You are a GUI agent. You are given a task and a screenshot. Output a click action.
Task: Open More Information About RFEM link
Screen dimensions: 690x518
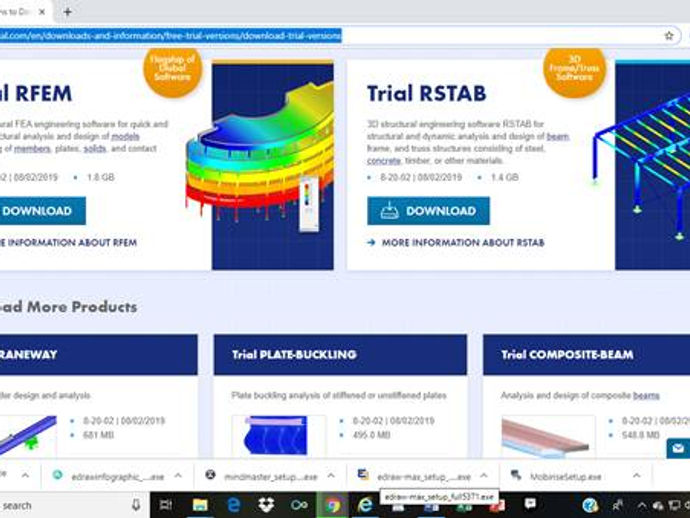tap(68, 242)
